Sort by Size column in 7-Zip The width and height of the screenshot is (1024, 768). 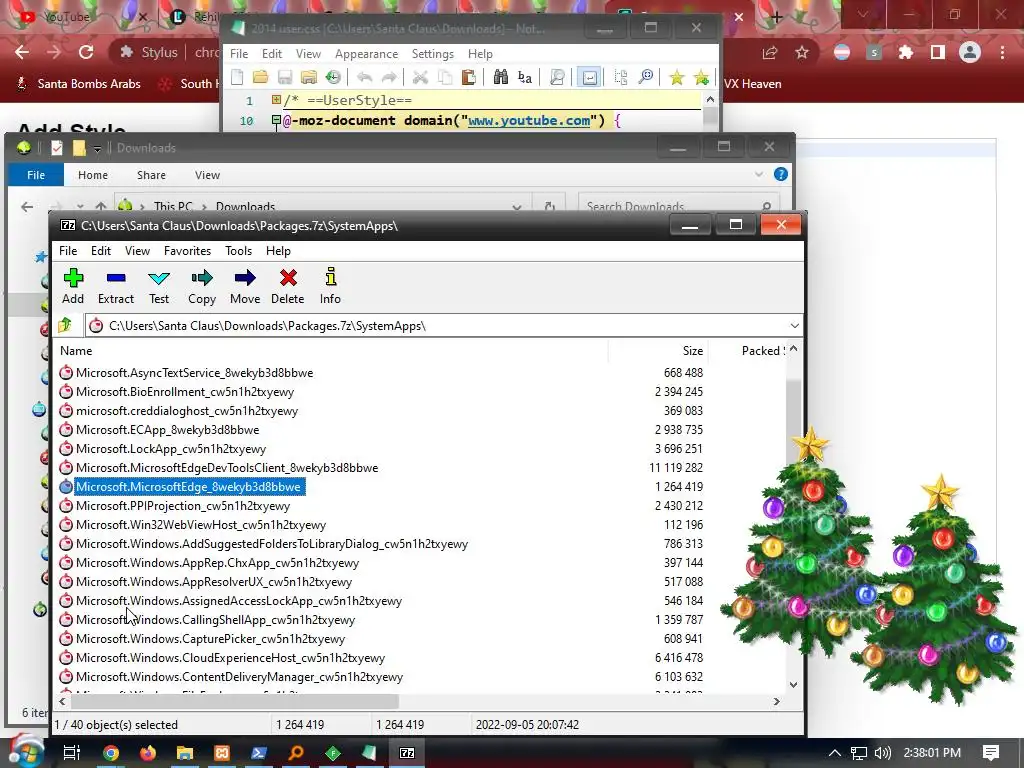pos(658,351)
